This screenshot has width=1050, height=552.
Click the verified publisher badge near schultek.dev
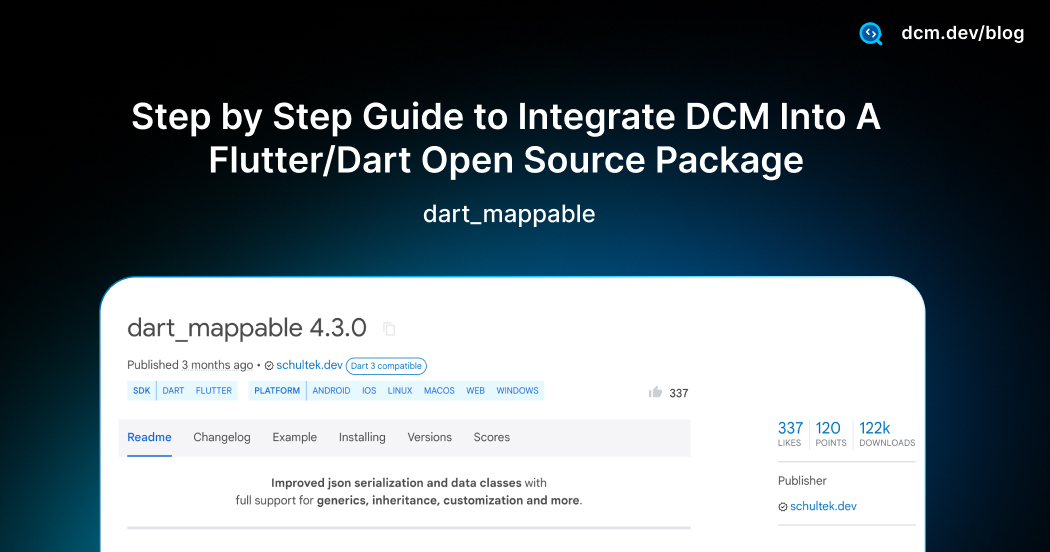coord(269,366)
